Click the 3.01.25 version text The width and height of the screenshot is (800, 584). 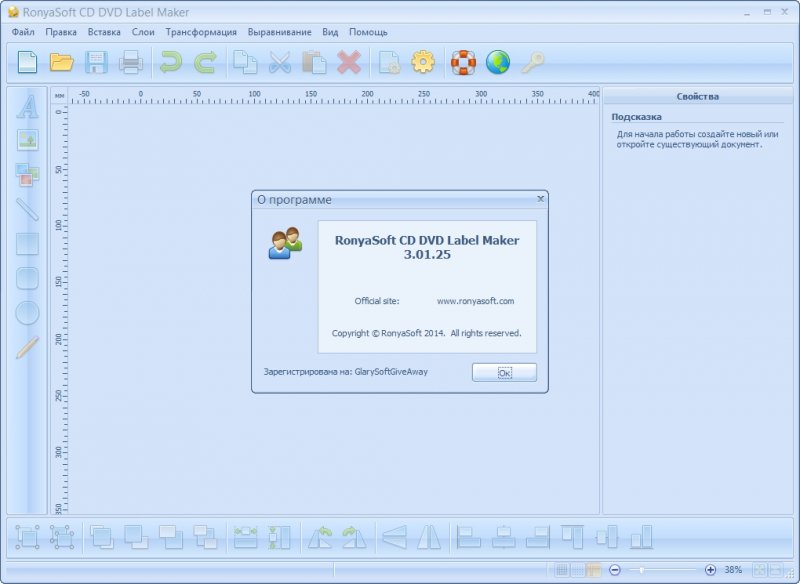[427, 255]
